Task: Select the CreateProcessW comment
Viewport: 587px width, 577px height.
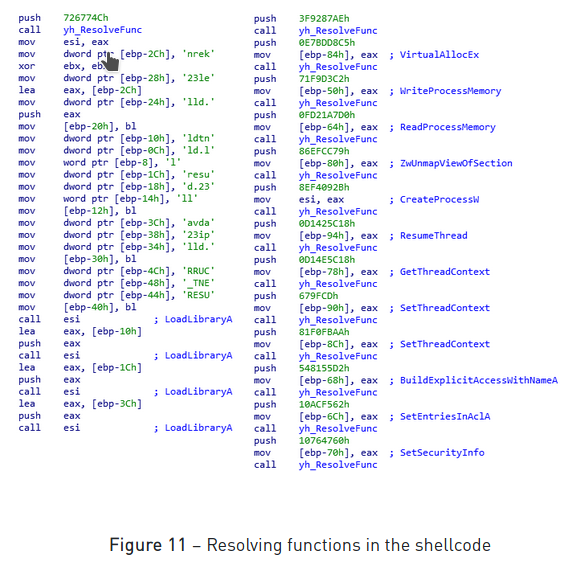Action: pyautogui.click(x=439, y=200)
